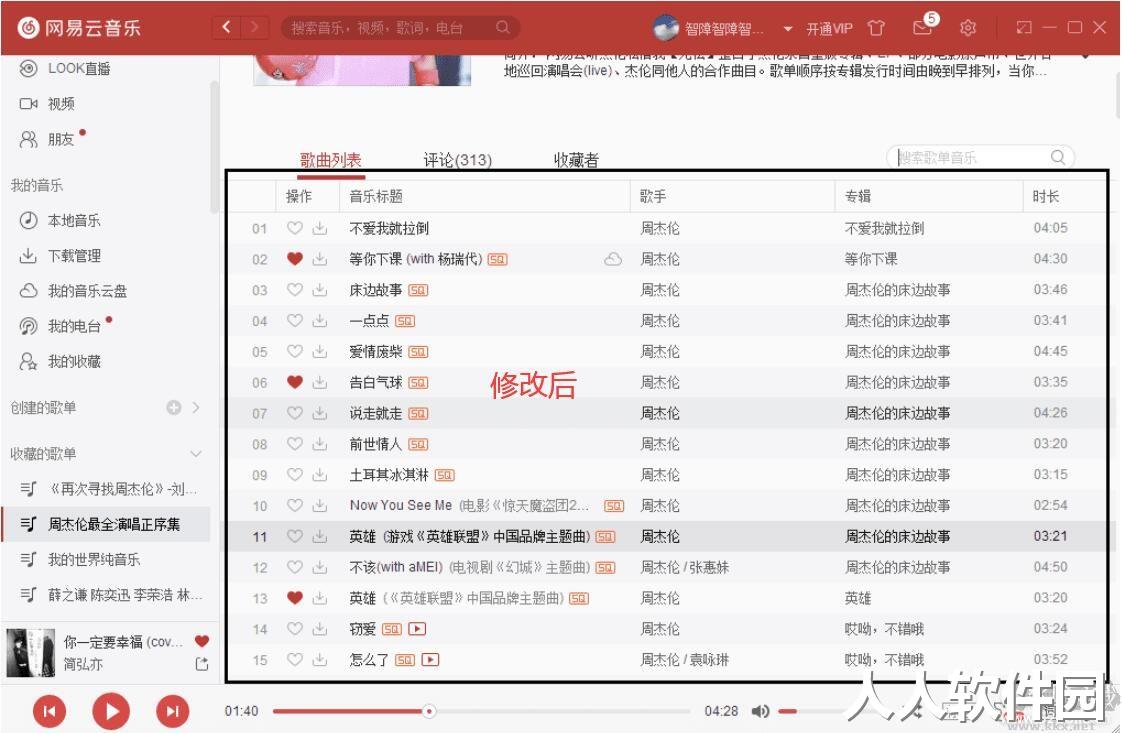Open the messages mail icon

[922, 28]
